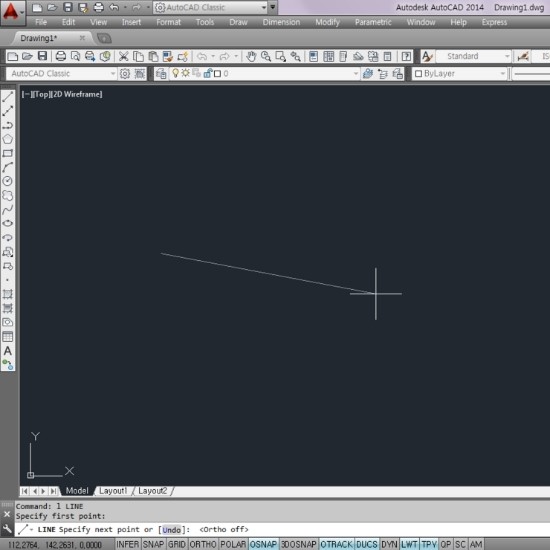Toggle GRID display in status bar
This screenshot has height=550, width=550.
[176, 544]
